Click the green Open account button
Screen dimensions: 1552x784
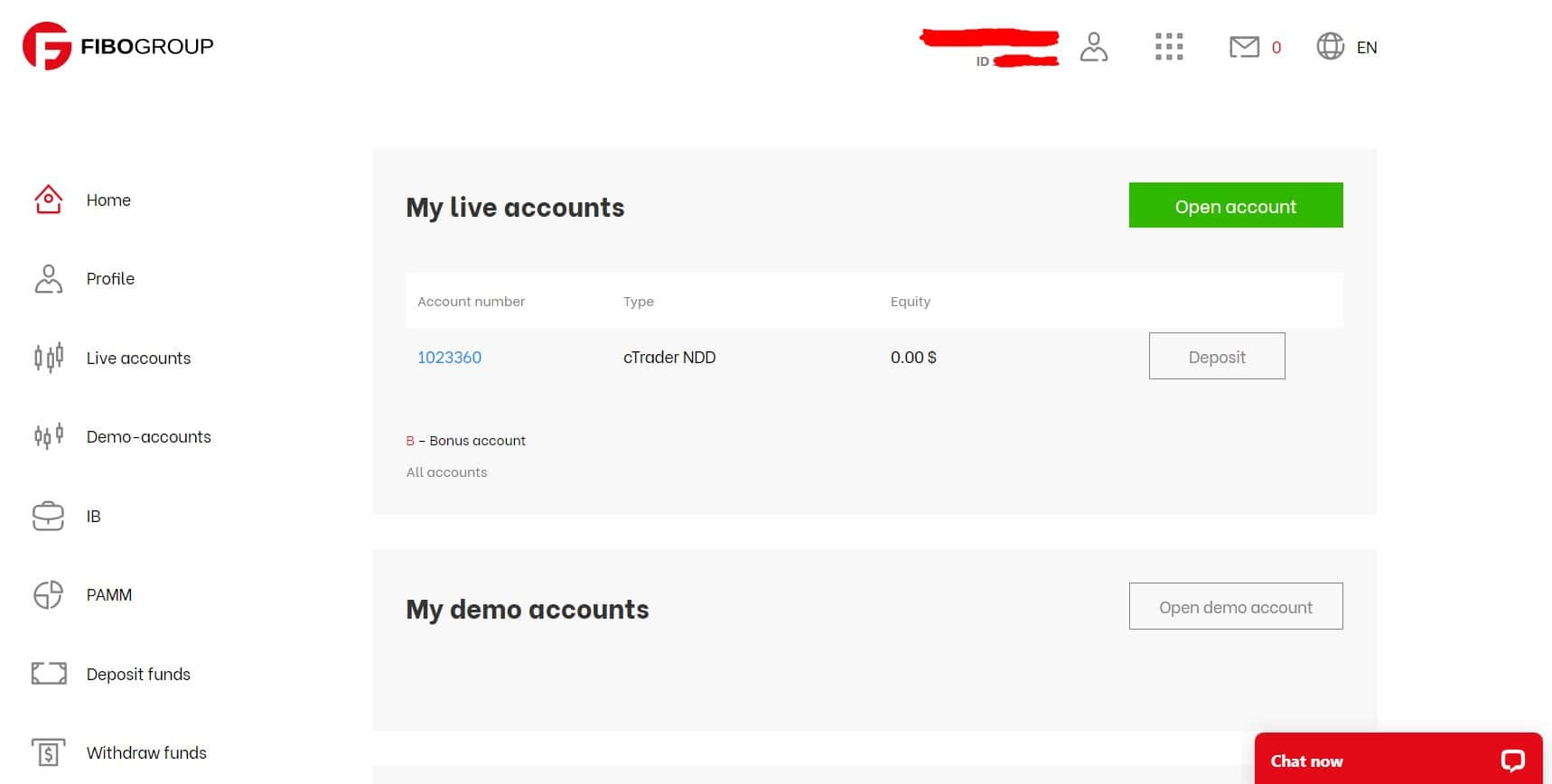tap(1235, 206)
